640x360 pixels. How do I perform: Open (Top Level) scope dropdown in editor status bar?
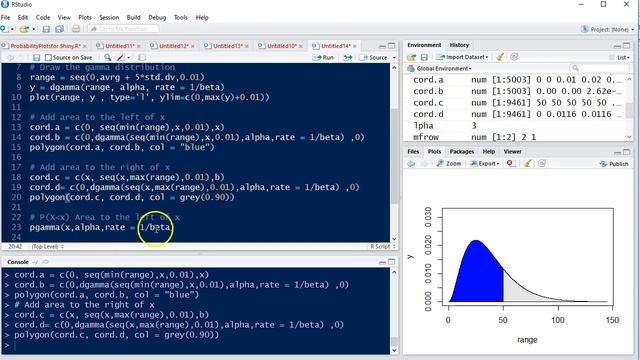[x=48, y=247]
